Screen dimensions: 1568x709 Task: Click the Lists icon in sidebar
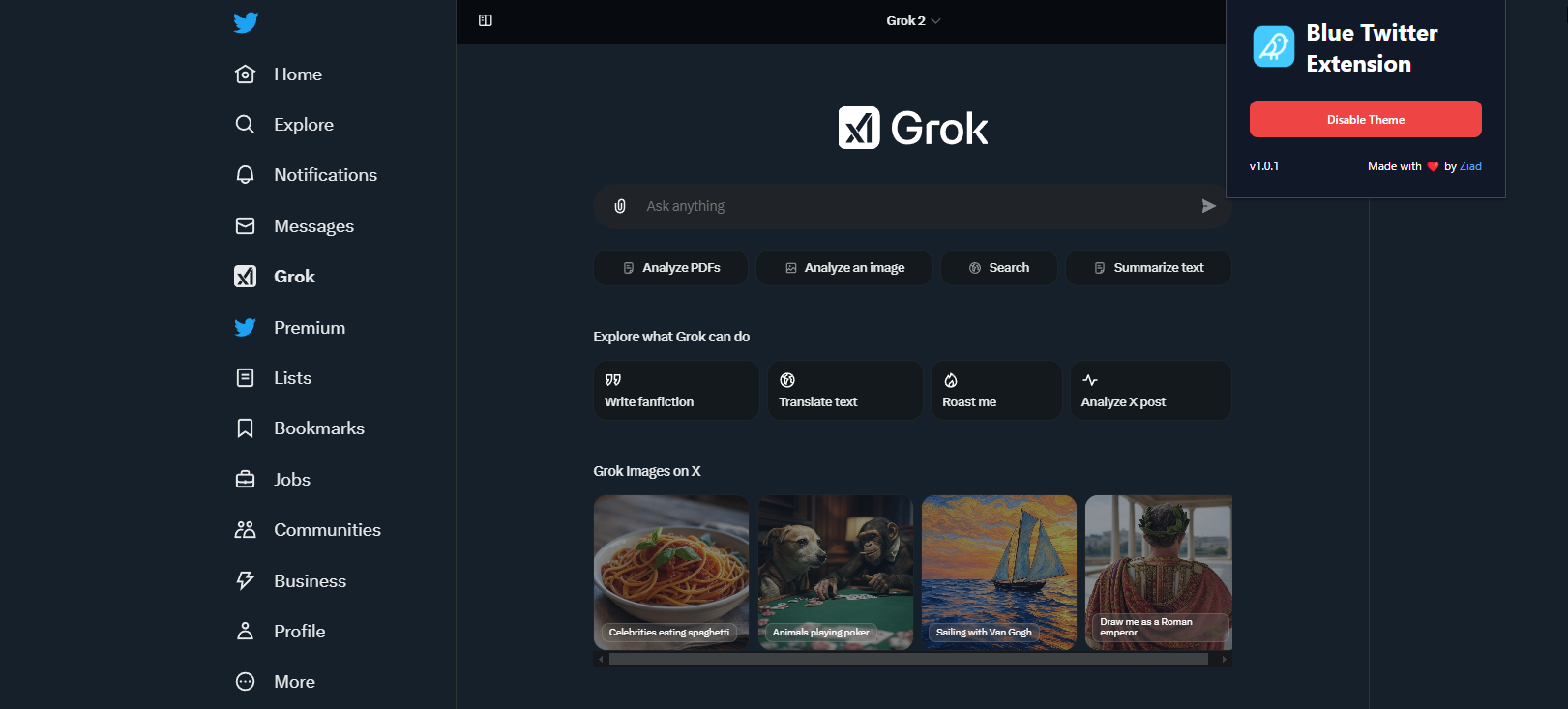pyautogui.click(x=246, y=378)
